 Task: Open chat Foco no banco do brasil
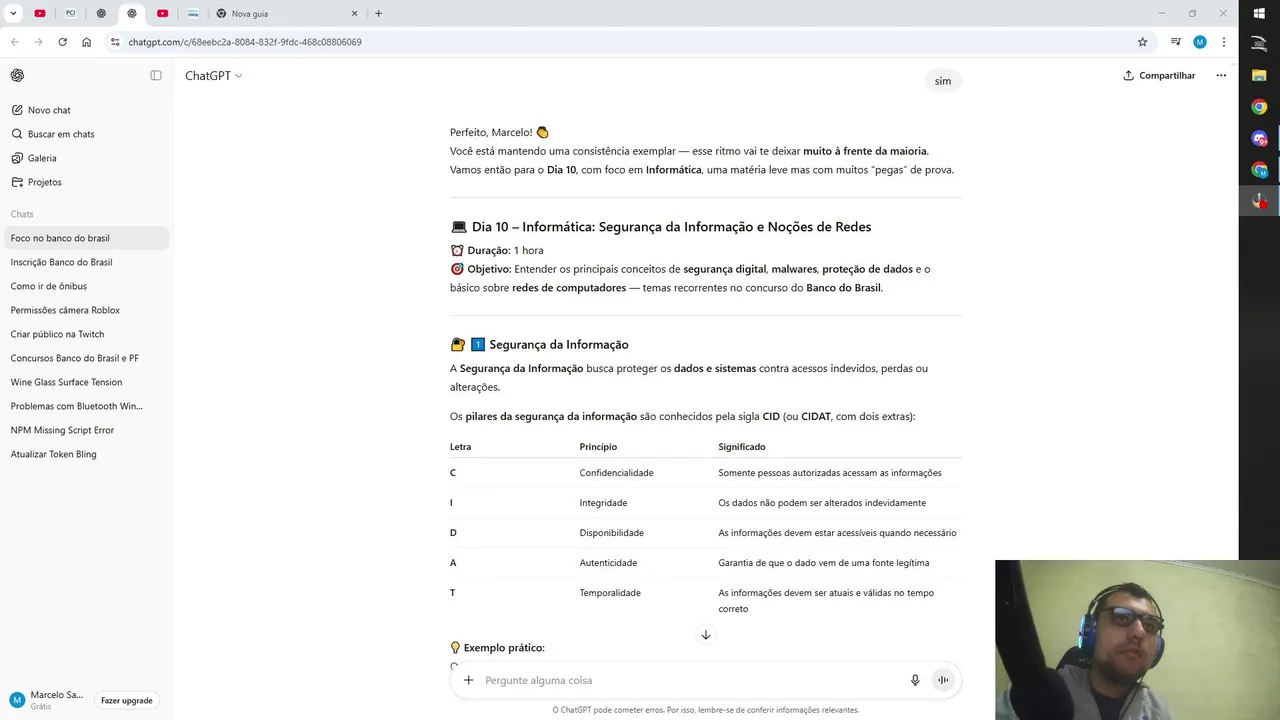click(86, 238)
